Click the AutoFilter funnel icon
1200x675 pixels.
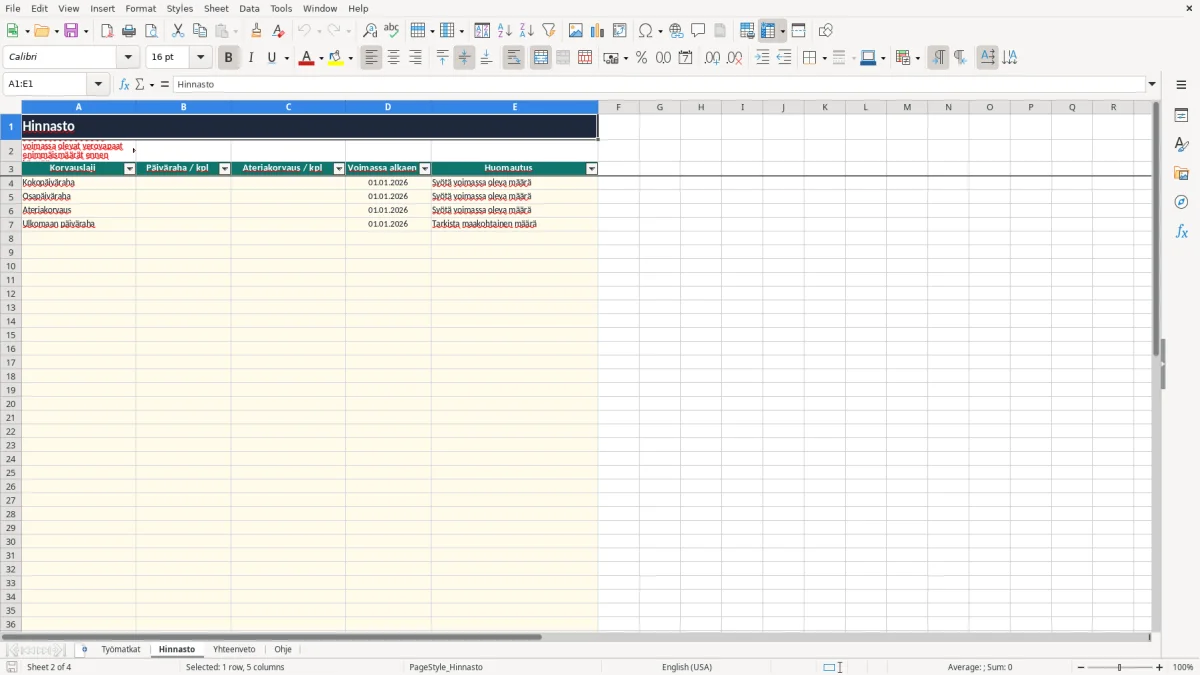549,31
